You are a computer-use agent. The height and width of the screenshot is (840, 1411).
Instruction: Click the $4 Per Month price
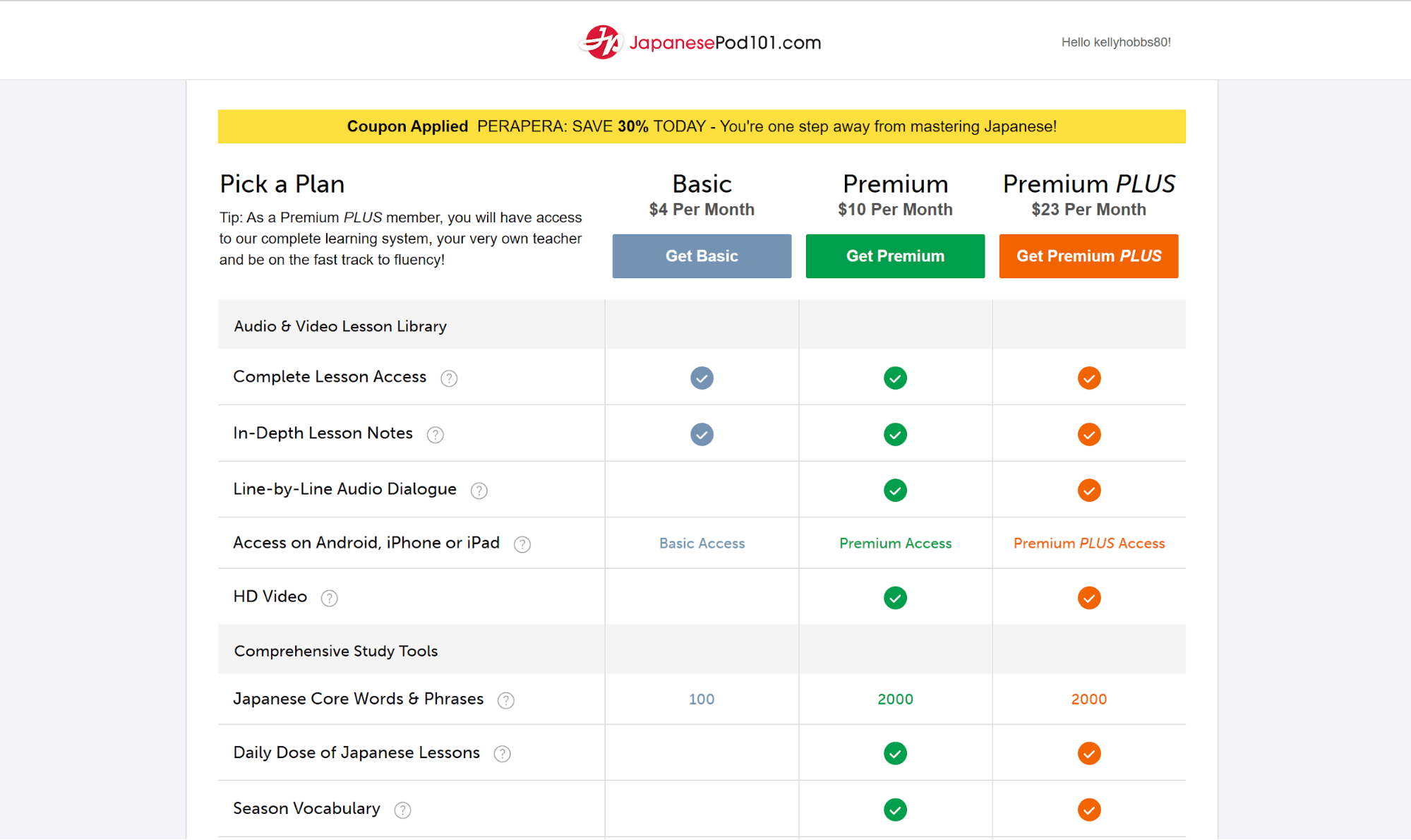pos(702,210)
